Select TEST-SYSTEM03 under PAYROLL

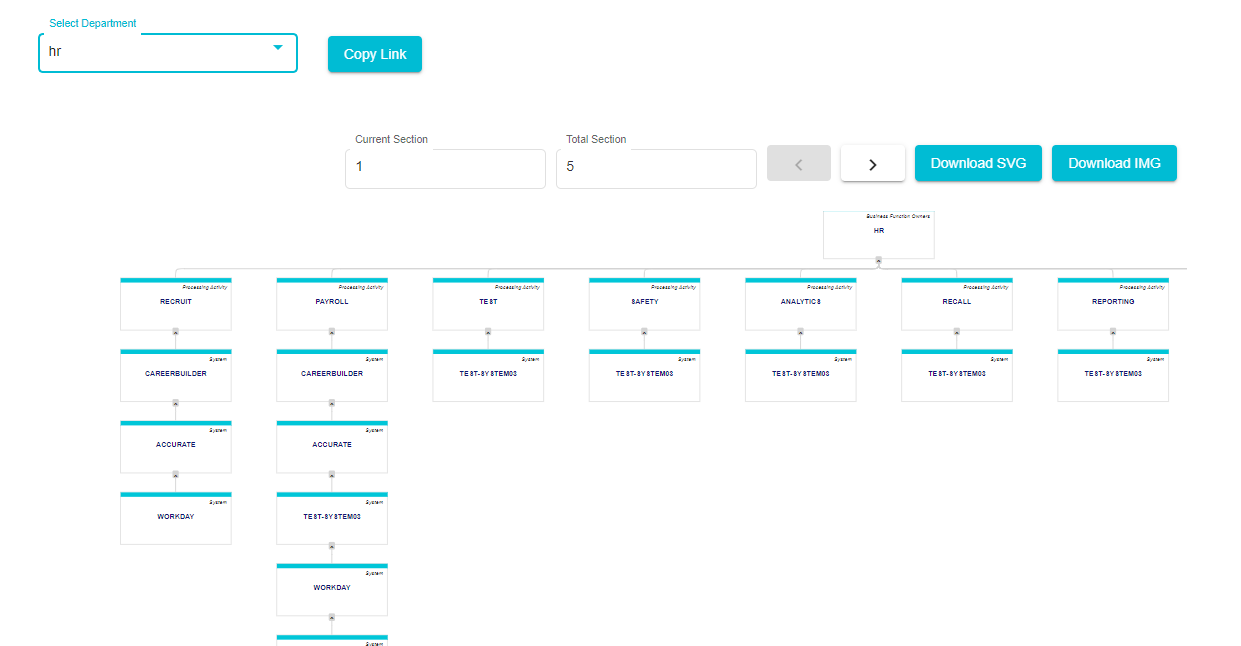click(x=332, y=518)
